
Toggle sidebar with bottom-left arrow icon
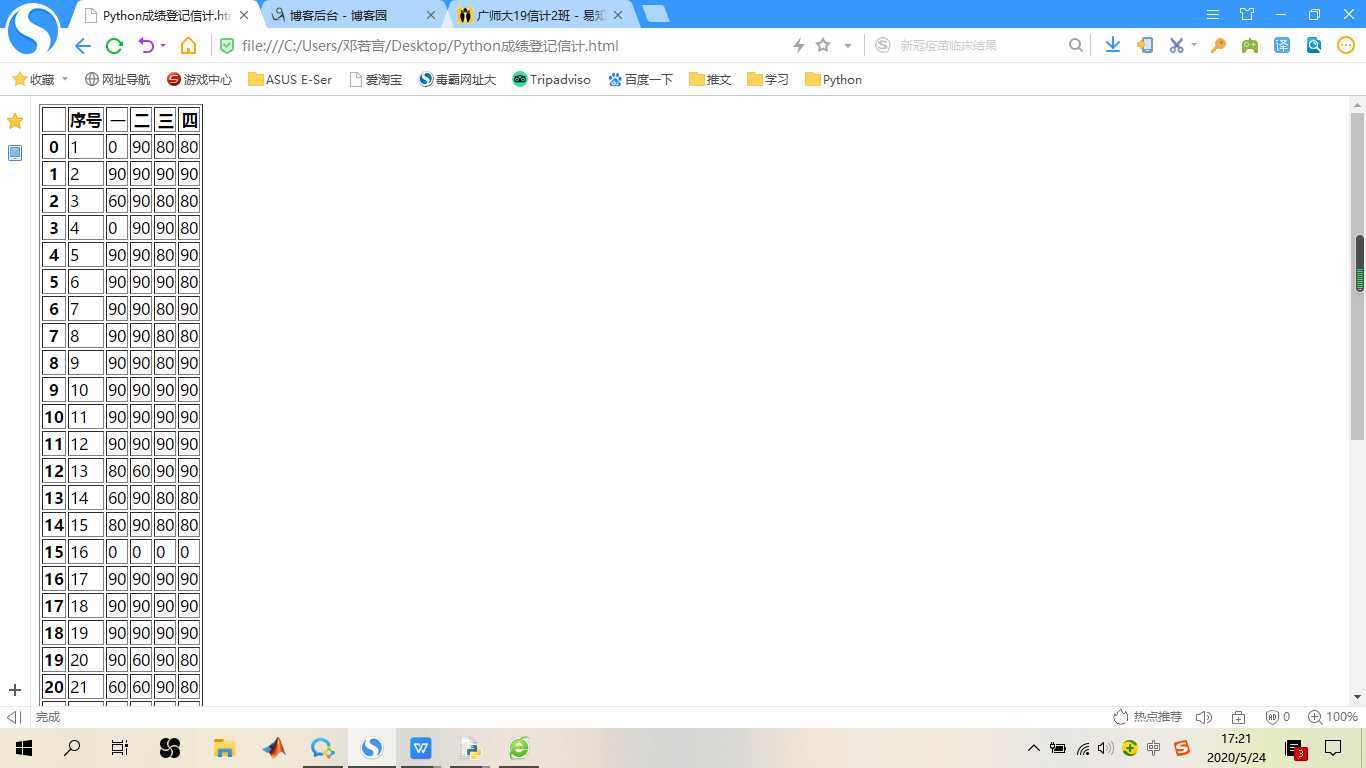tap(14, 717)
